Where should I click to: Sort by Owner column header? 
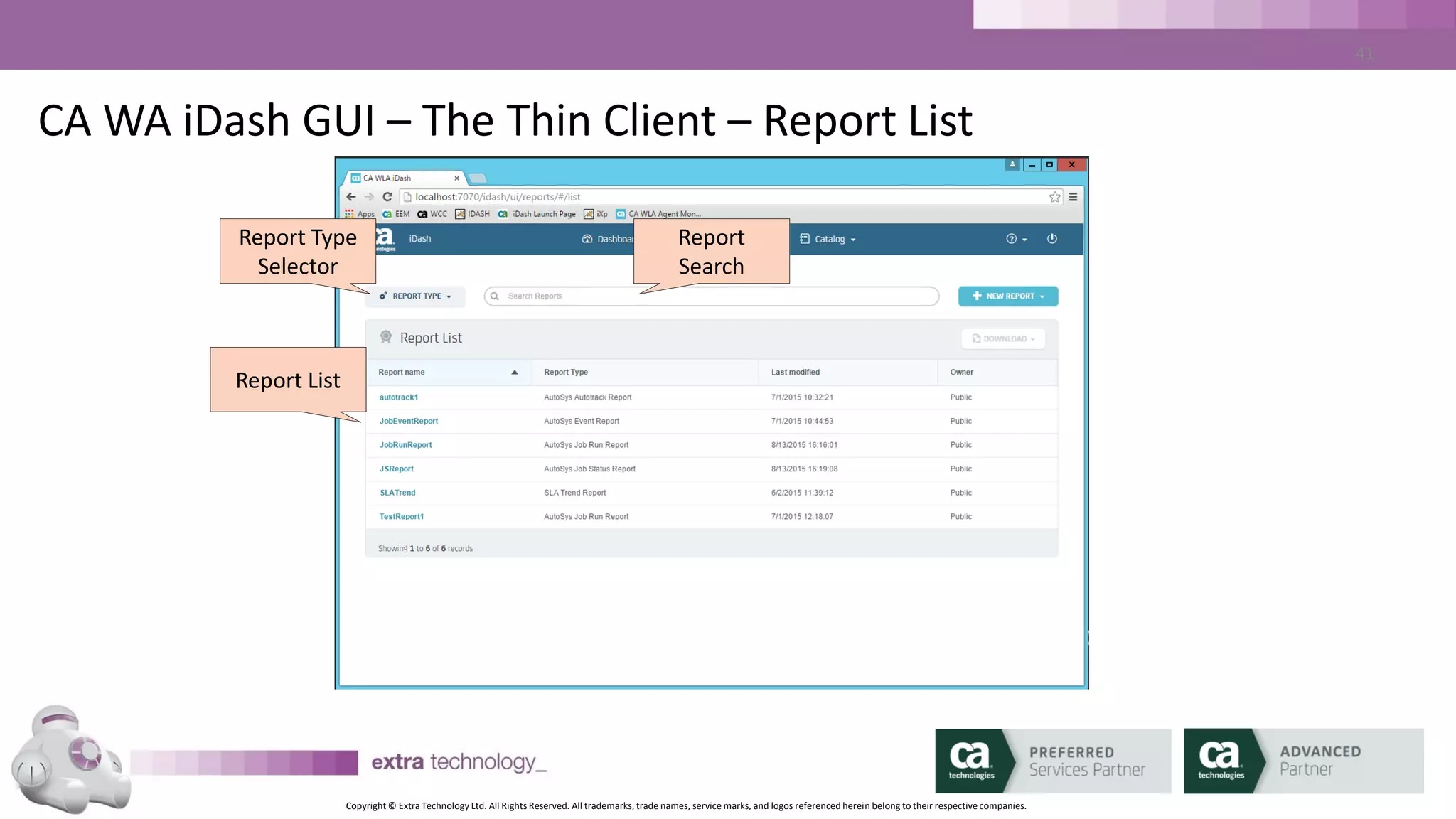962,373
